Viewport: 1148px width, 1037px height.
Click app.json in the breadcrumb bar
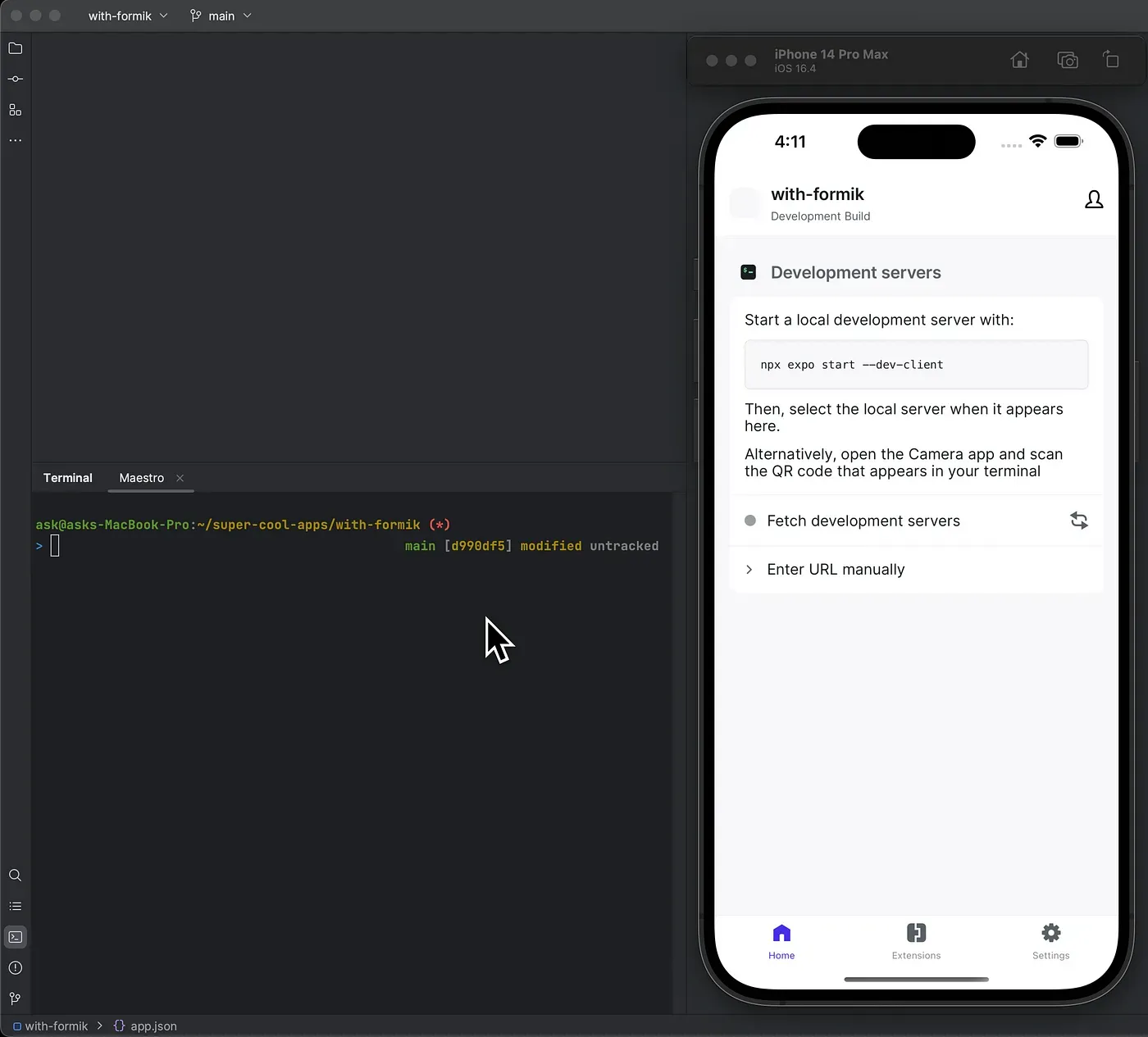pos(145,1026)
